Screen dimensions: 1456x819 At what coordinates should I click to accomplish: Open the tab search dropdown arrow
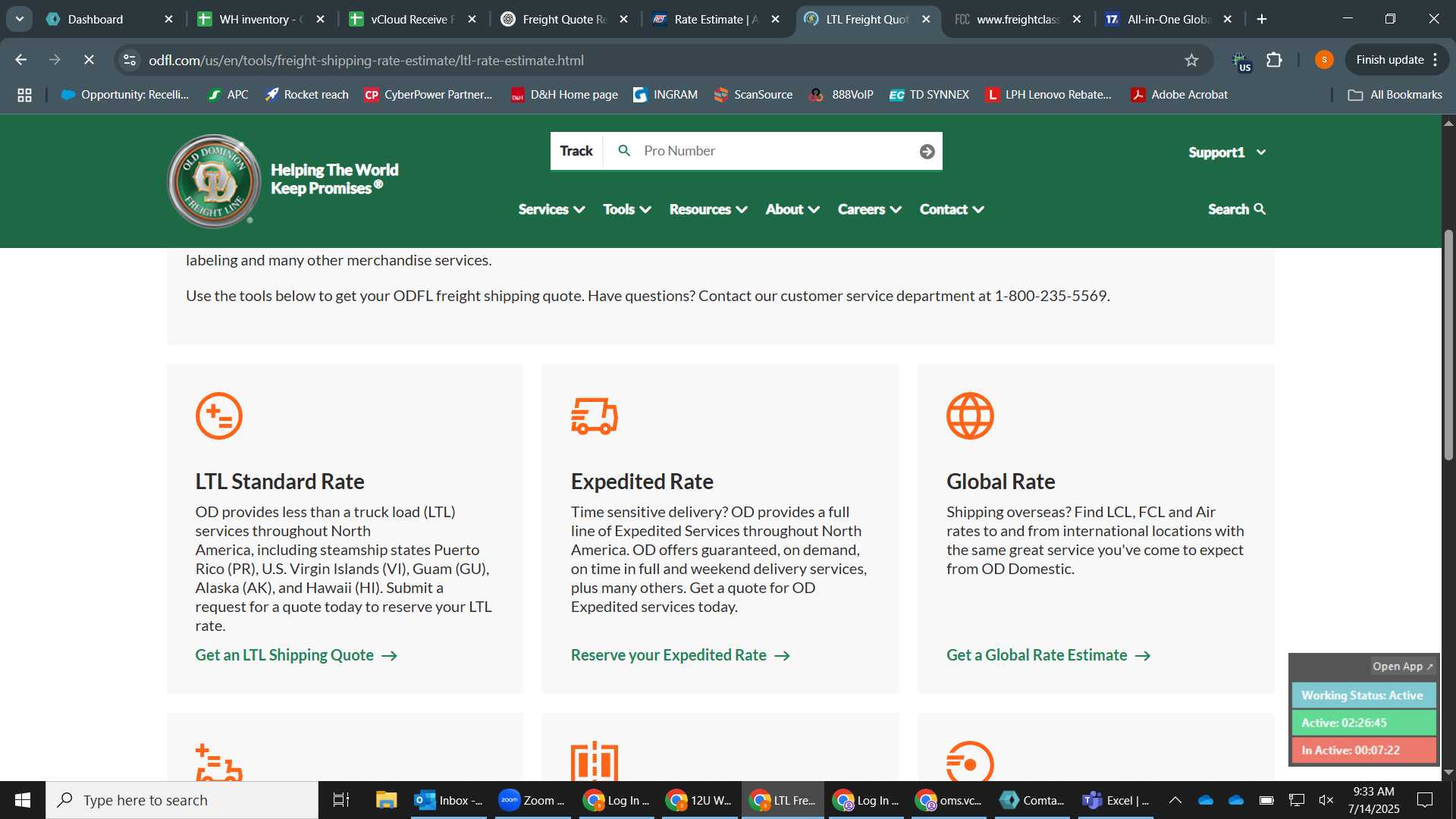pyautogui.click(x=19, y=19)
